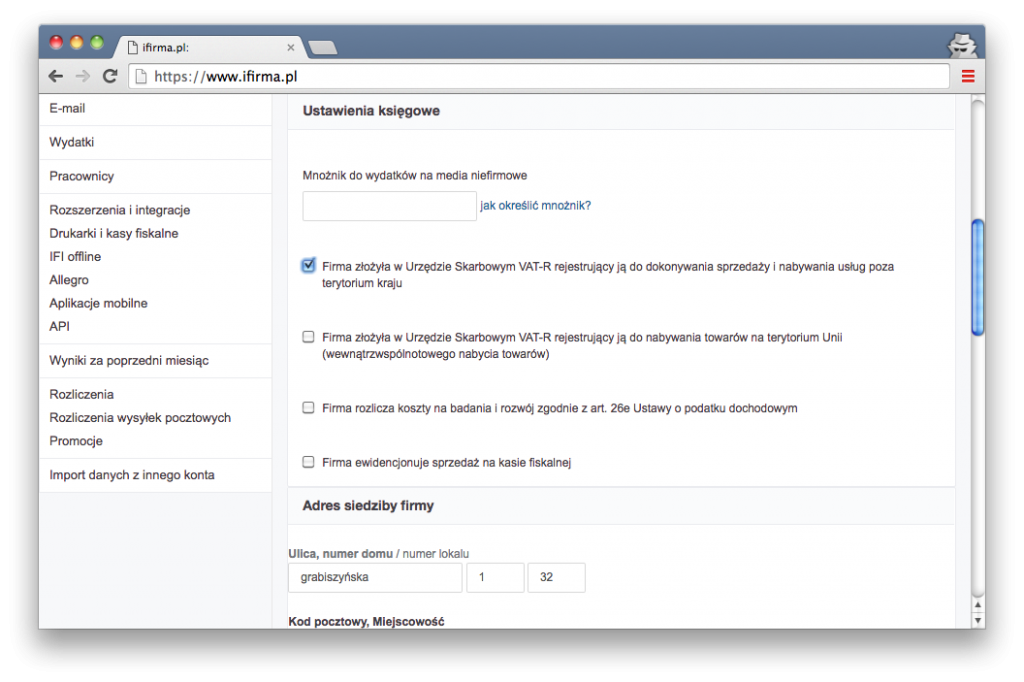1024x682 pixels.
Task: Open Drukarki i kasy fiskalne
Action: pos(114,234)
